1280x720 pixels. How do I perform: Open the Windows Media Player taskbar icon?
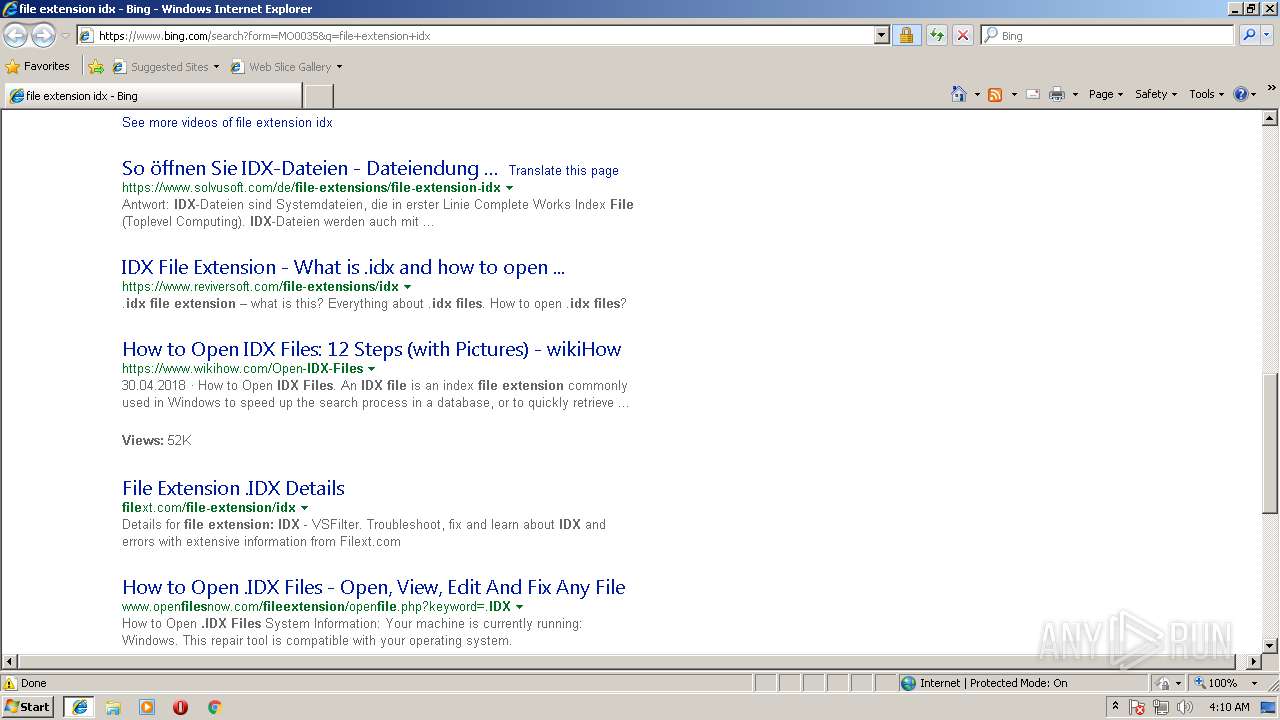147,707
